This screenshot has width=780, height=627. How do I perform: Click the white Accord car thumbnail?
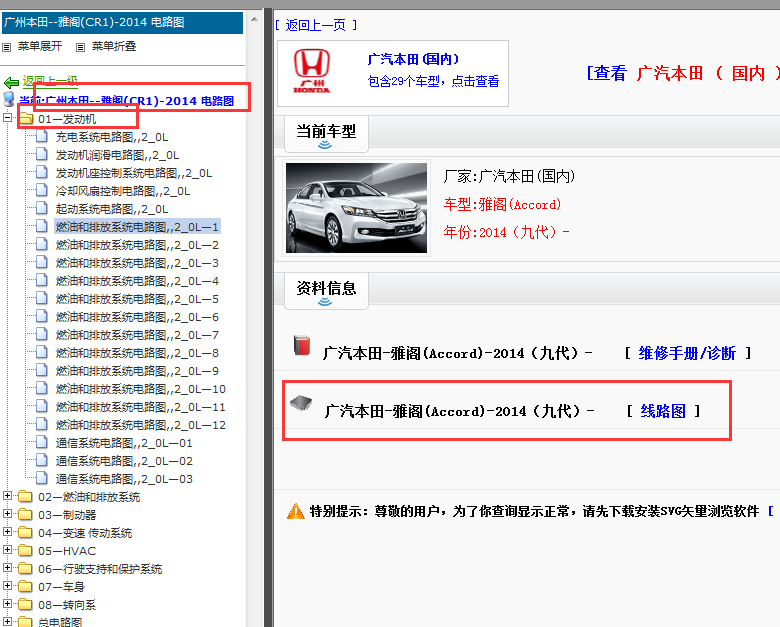click(356, 208)
